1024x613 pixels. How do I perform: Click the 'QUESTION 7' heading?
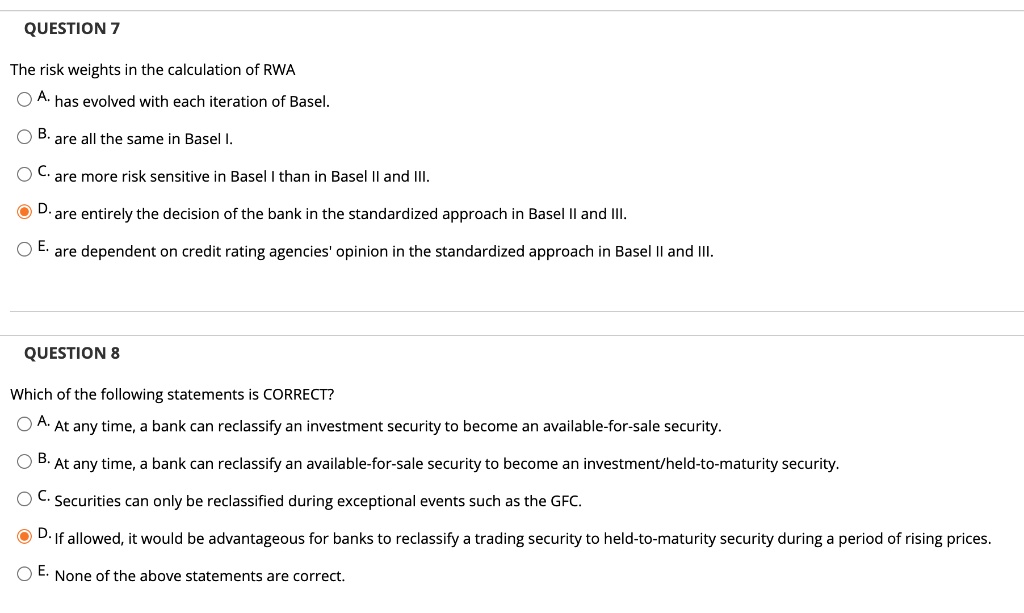coord(72,29)
